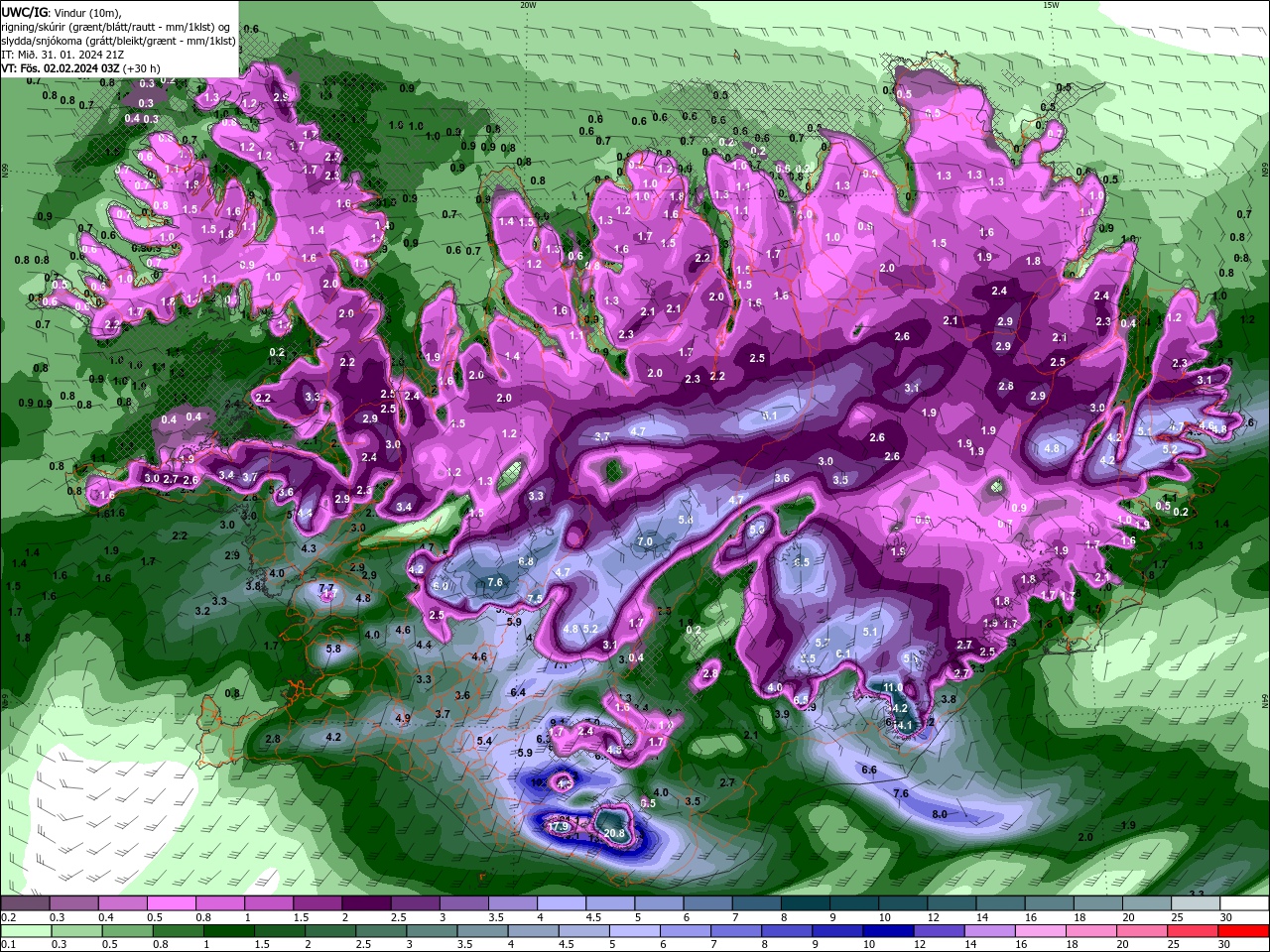Viewport: 1270px width, 952px height.
Task: Click the dark teal 8 swatch in the upper legend row
Action: click(x=806, y=903)
